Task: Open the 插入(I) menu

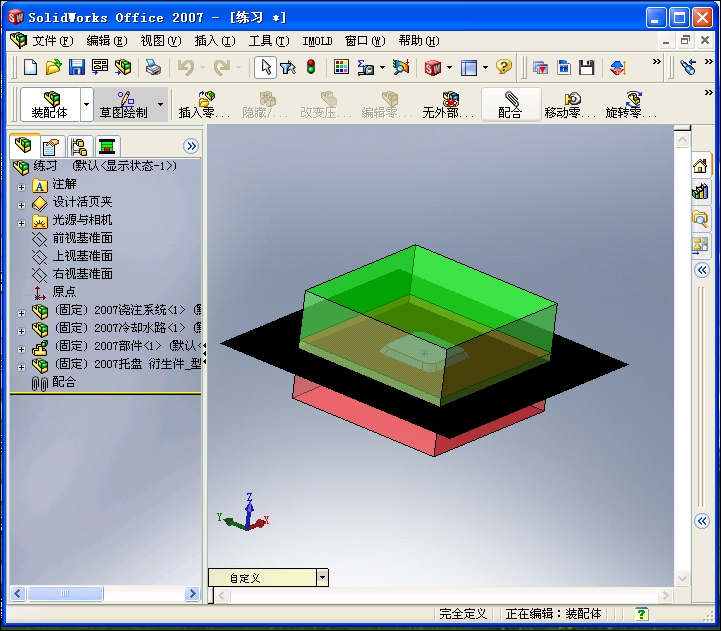Action: [x=215, y=41]
